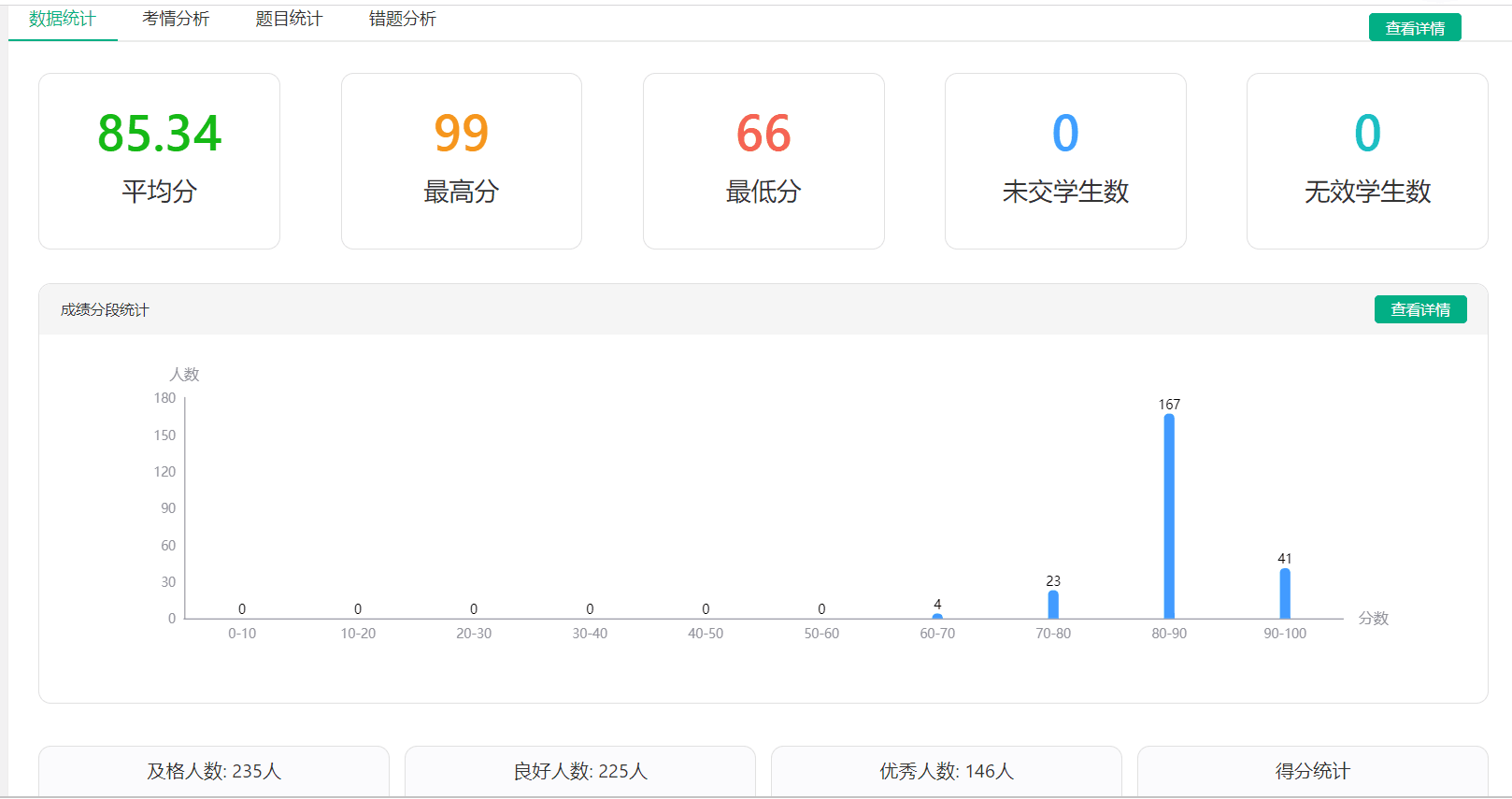Open the 未交学生数 card

[x=1065, y=161]
